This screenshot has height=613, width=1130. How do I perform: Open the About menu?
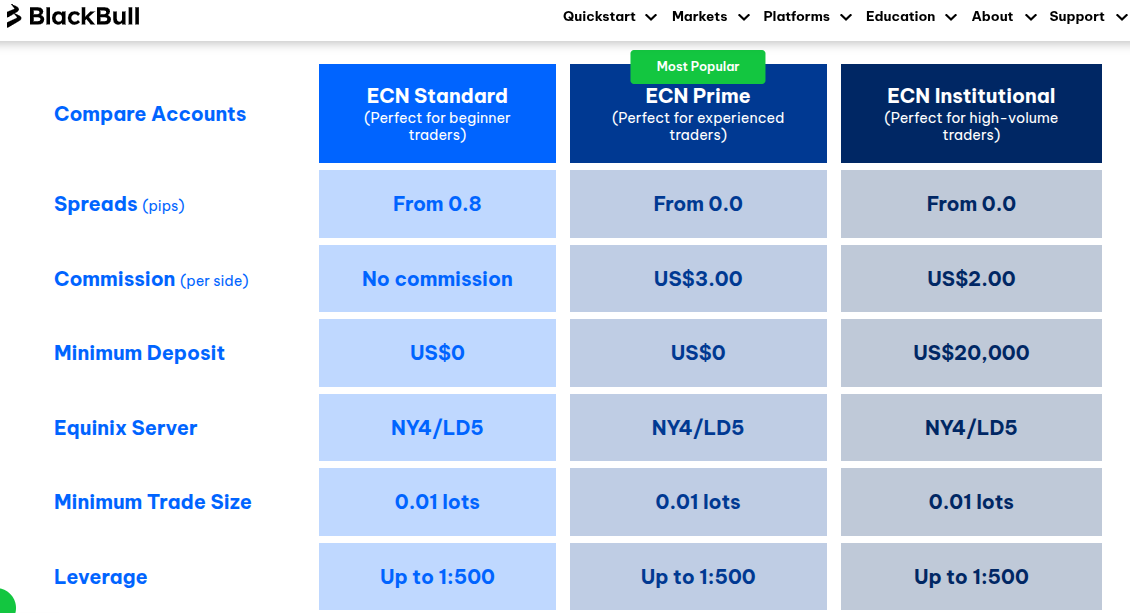pyautogui.click(x=1002, y=17)
